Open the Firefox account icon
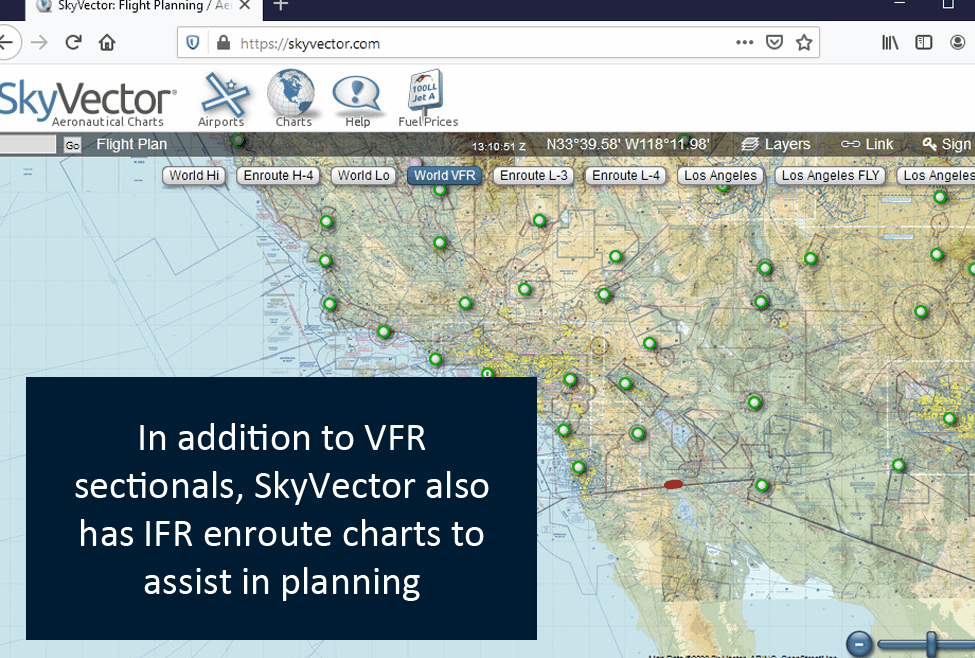 click(x=958, y=42)
